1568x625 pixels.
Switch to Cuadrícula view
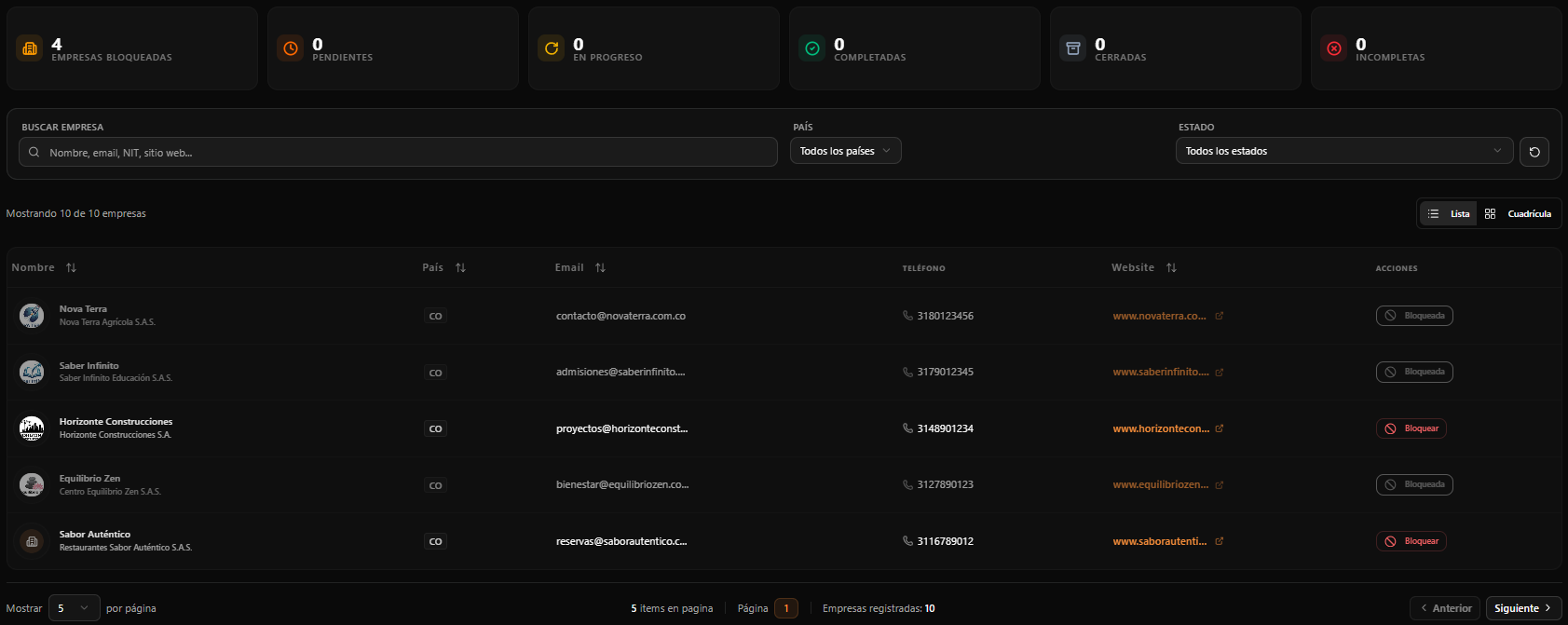[1518, 213]
